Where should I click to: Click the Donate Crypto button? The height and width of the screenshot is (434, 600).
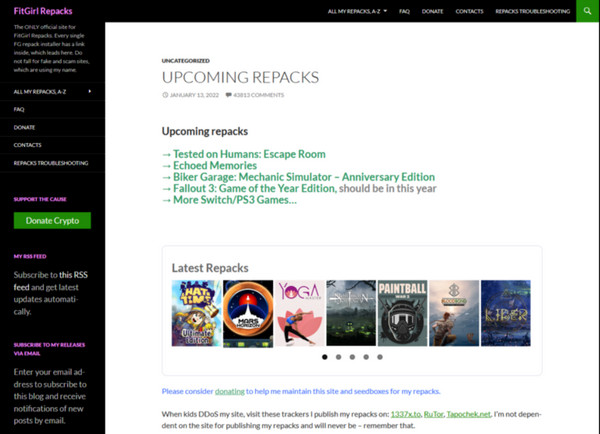click(x=52, y=220)
